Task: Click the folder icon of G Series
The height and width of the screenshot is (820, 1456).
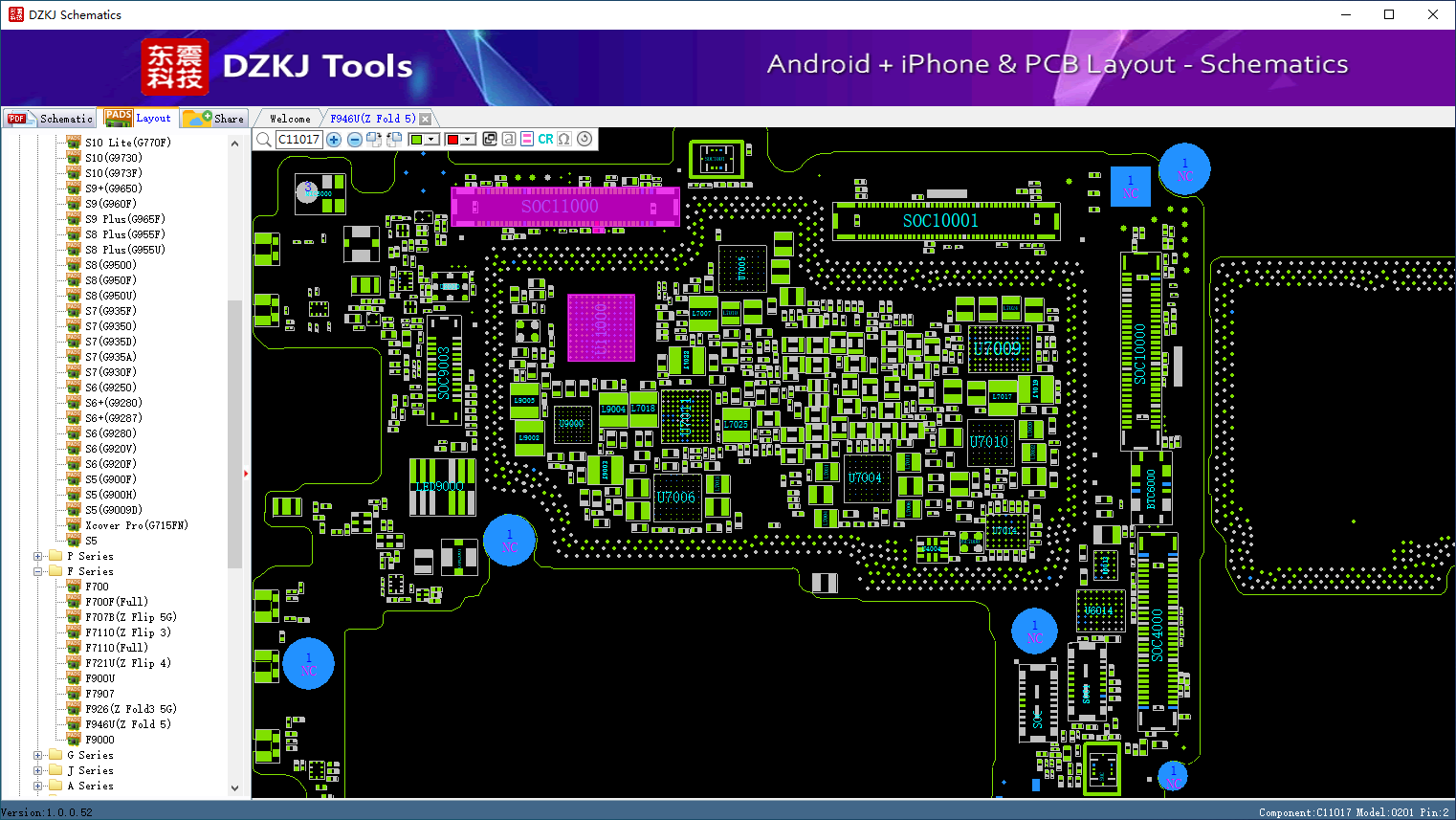Action: click(x=55, y=755)
